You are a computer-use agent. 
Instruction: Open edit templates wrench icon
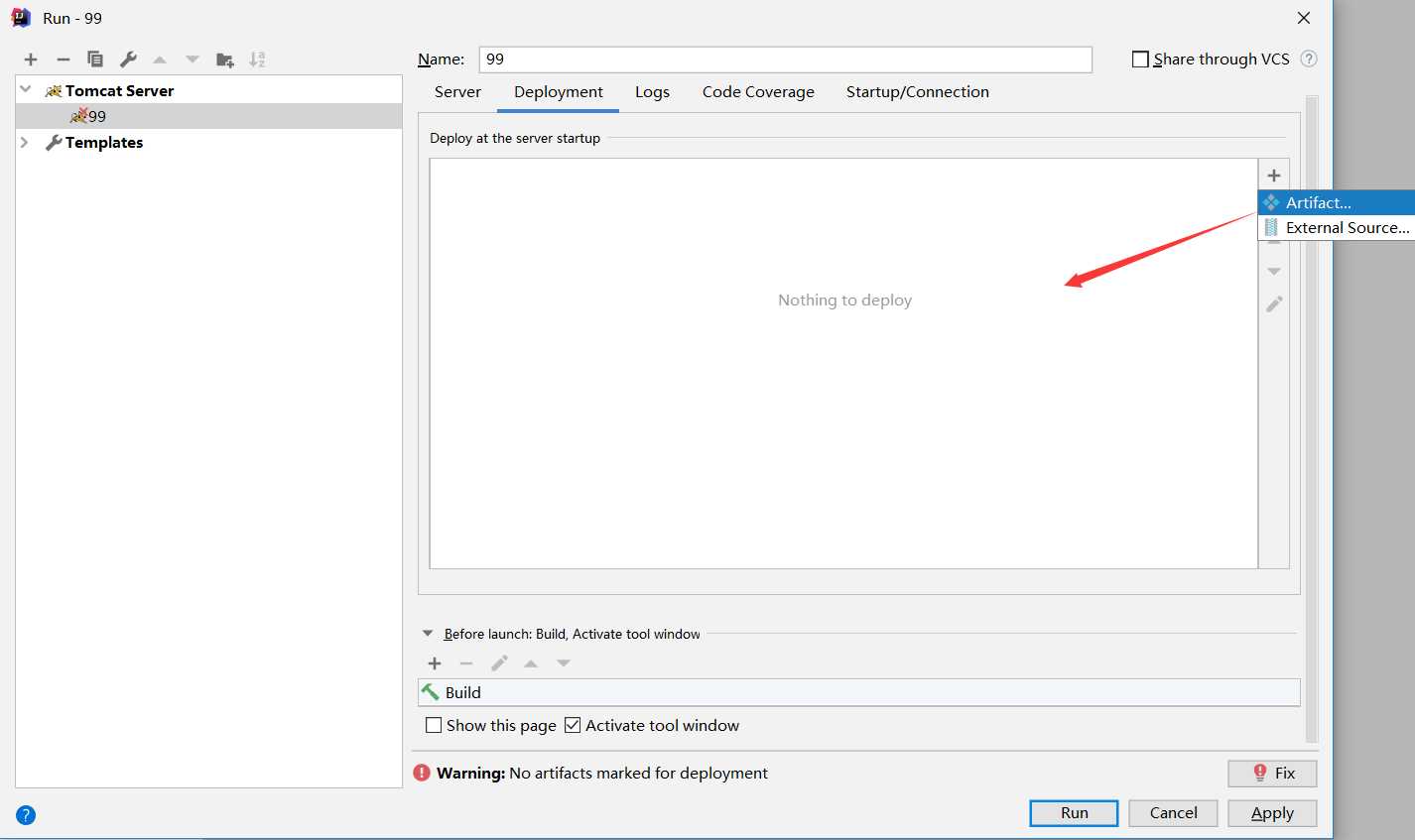click(128, 60)
